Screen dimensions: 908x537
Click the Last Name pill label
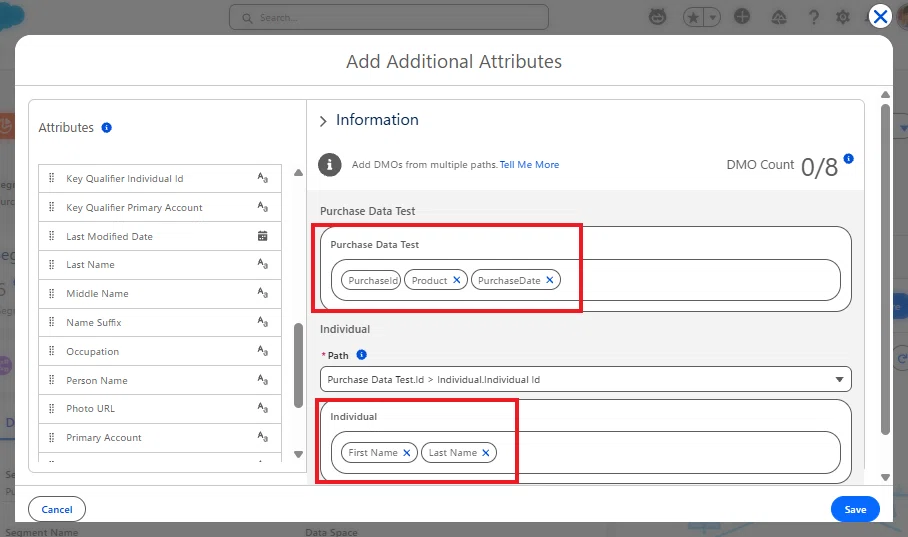[453, 452]
